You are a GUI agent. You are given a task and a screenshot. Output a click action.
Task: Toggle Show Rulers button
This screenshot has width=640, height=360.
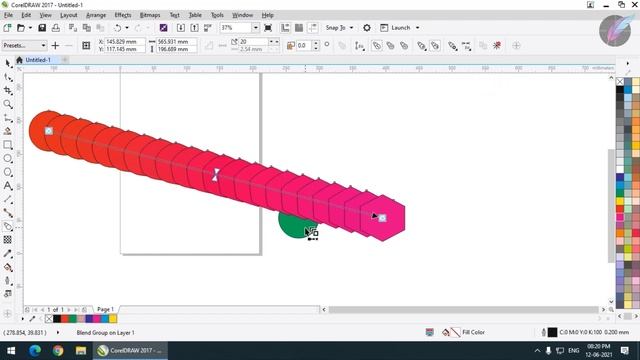[285, 28]
